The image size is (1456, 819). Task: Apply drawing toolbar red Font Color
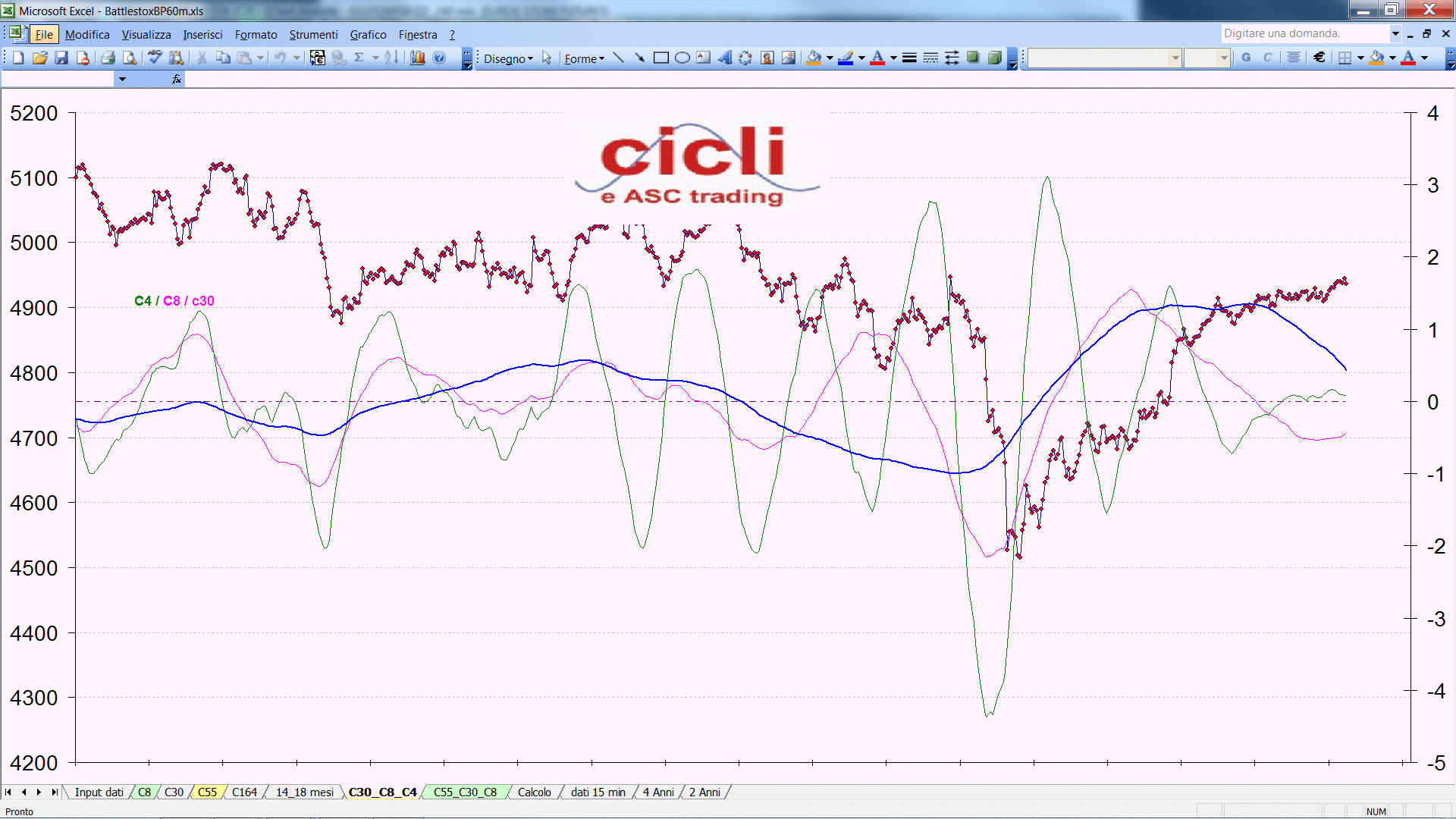pos(877,58)
